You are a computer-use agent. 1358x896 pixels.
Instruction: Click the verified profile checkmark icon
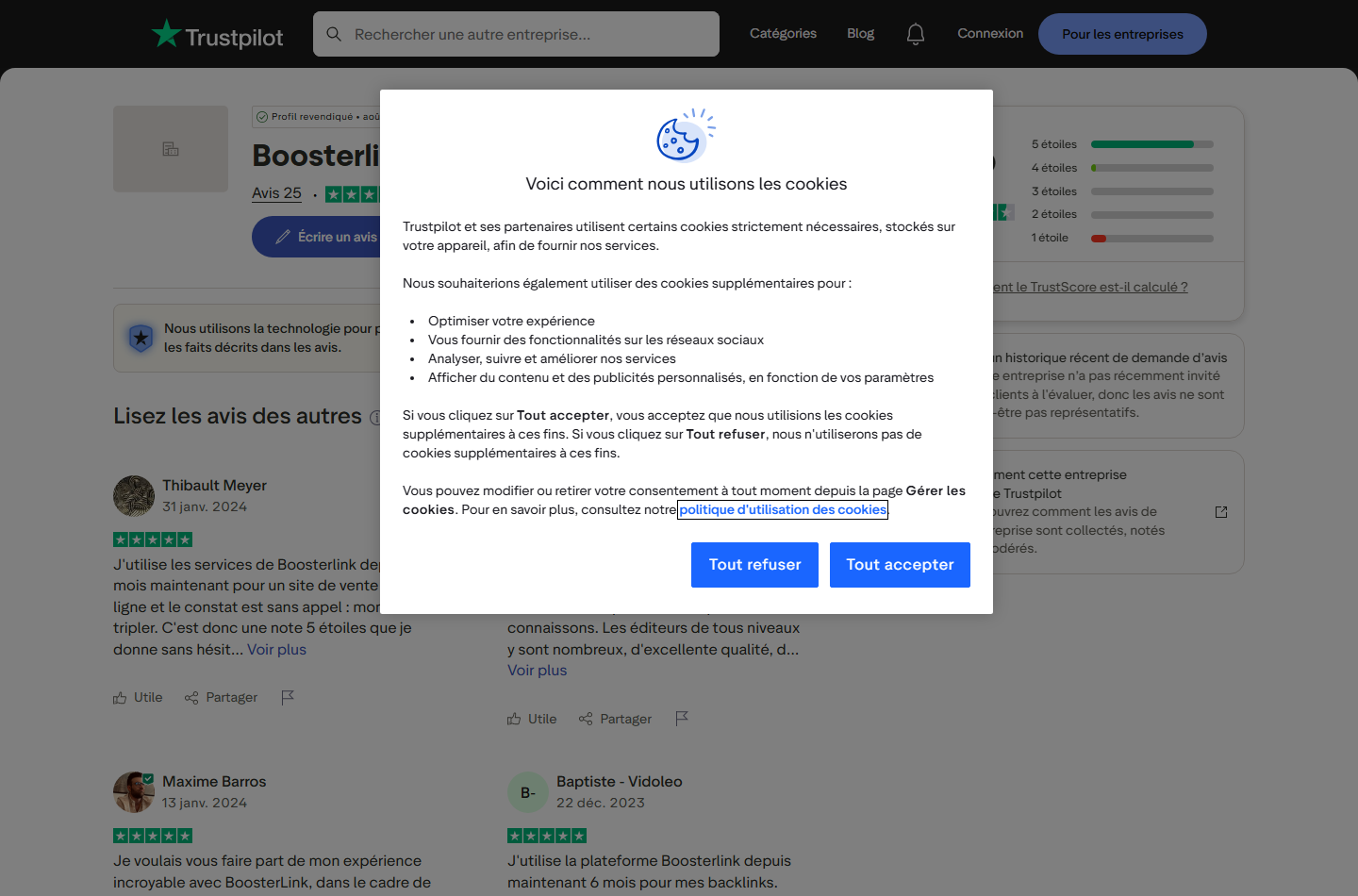[x=262, y=117]
